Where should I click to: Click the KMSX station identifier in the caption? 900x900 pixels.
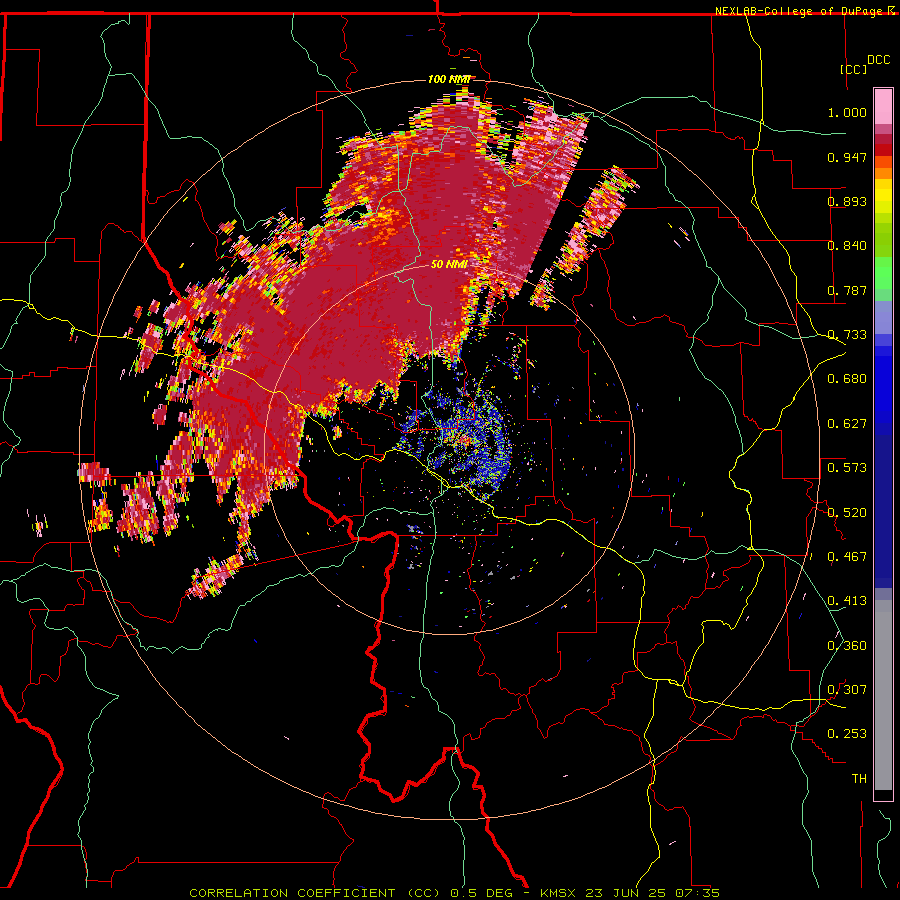(560, 893)
